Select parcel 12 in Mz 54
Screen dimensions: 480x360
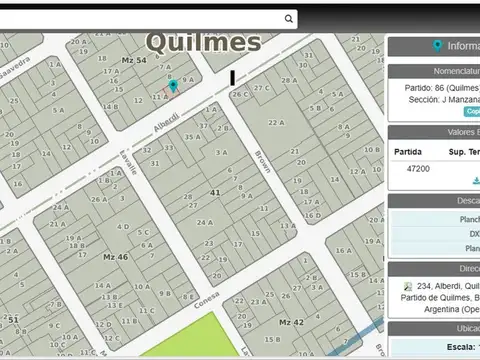[138, 100]
